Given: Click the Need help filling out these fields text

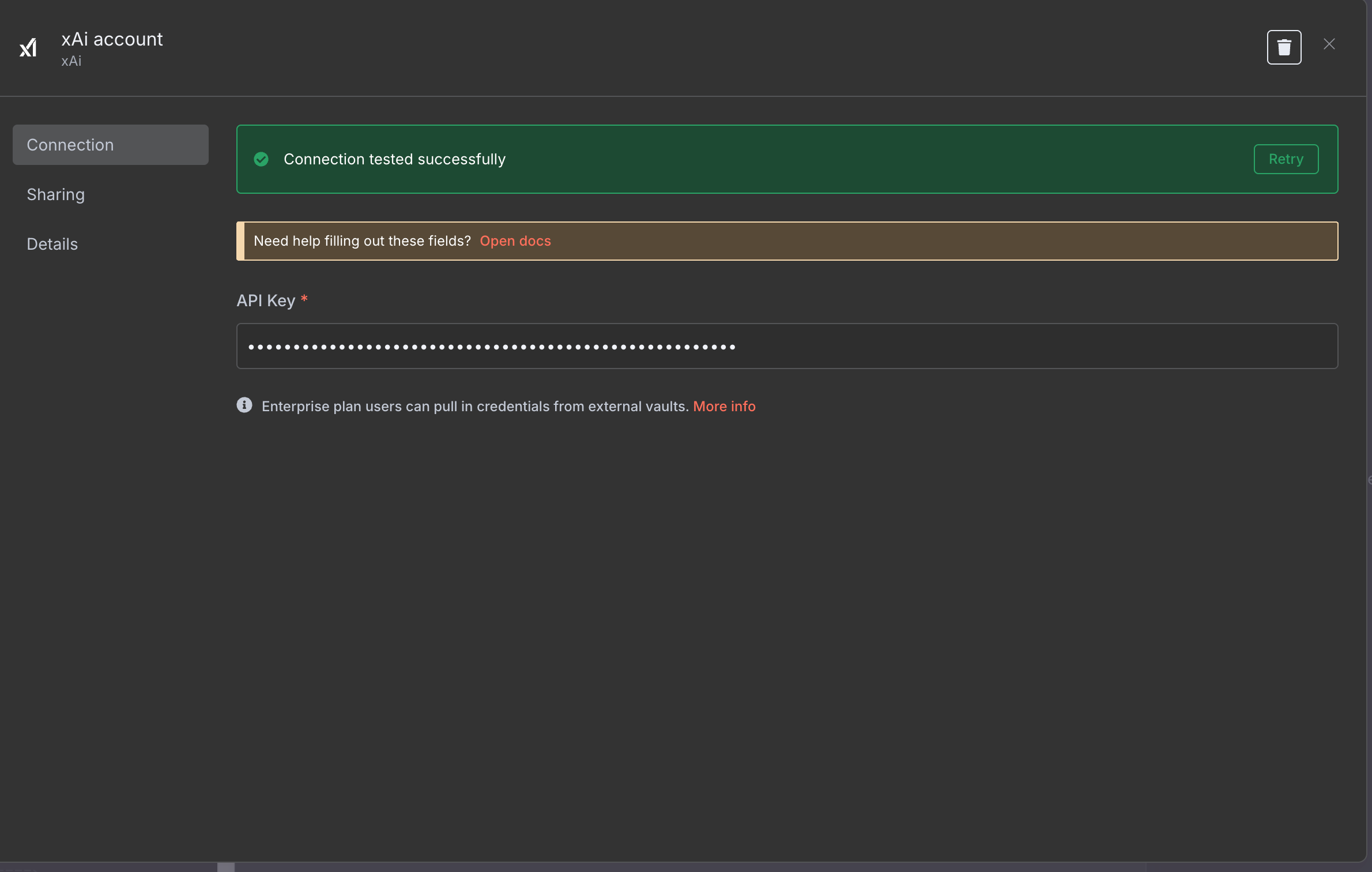Looking at the screenshot, I should click(362, 241).
